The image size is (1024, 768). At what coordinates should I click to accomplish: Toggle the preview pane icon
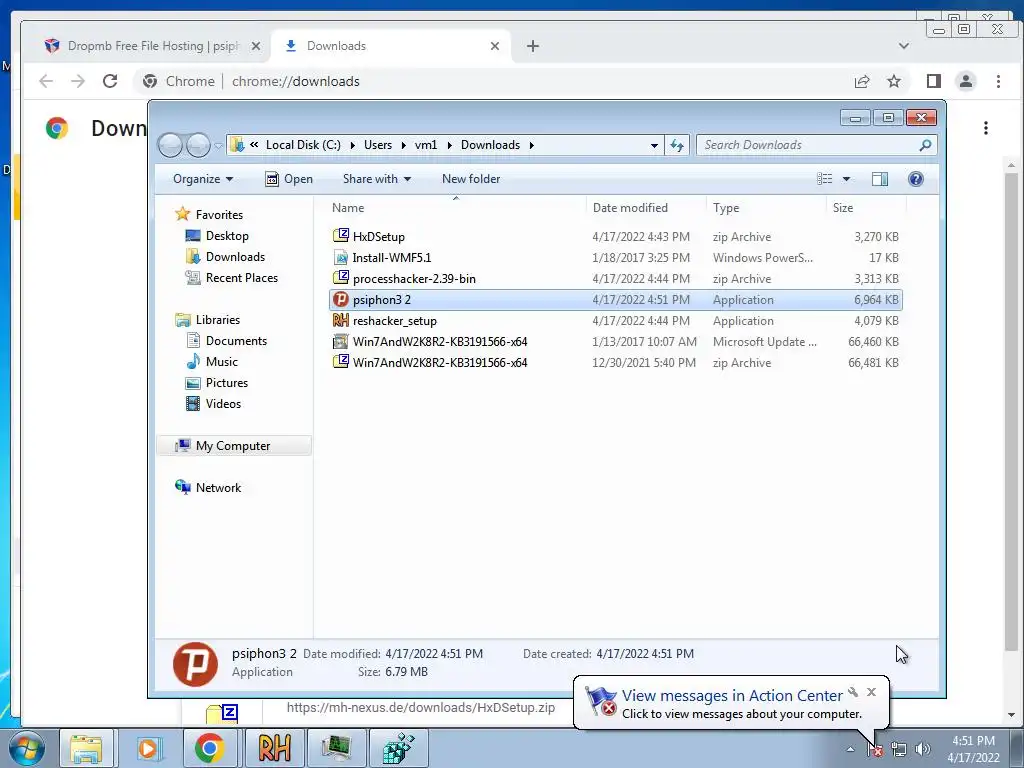[x=880, y=179]
